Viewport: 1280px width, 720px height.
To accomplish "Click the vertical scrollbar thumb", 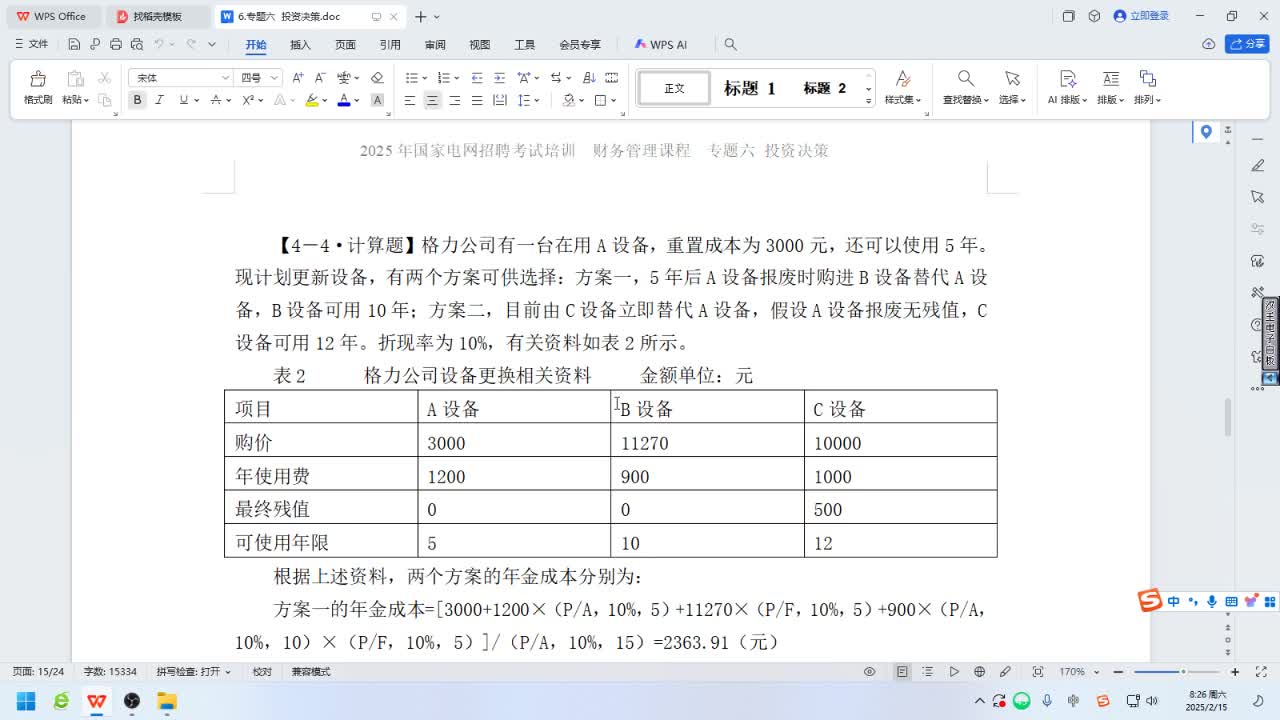I will pos(1228,417).
